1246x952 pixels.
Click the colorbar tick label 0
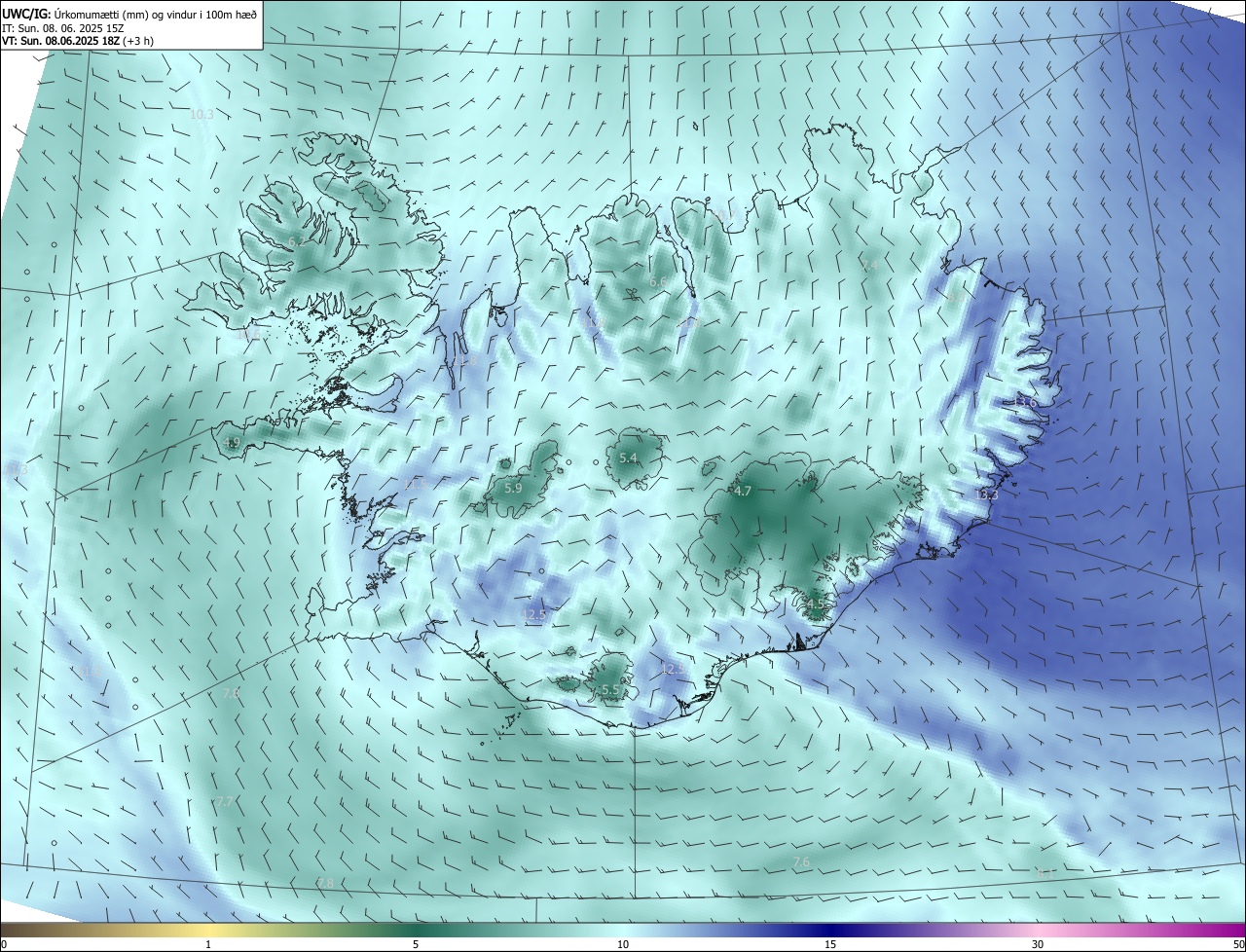coord(4,944)
